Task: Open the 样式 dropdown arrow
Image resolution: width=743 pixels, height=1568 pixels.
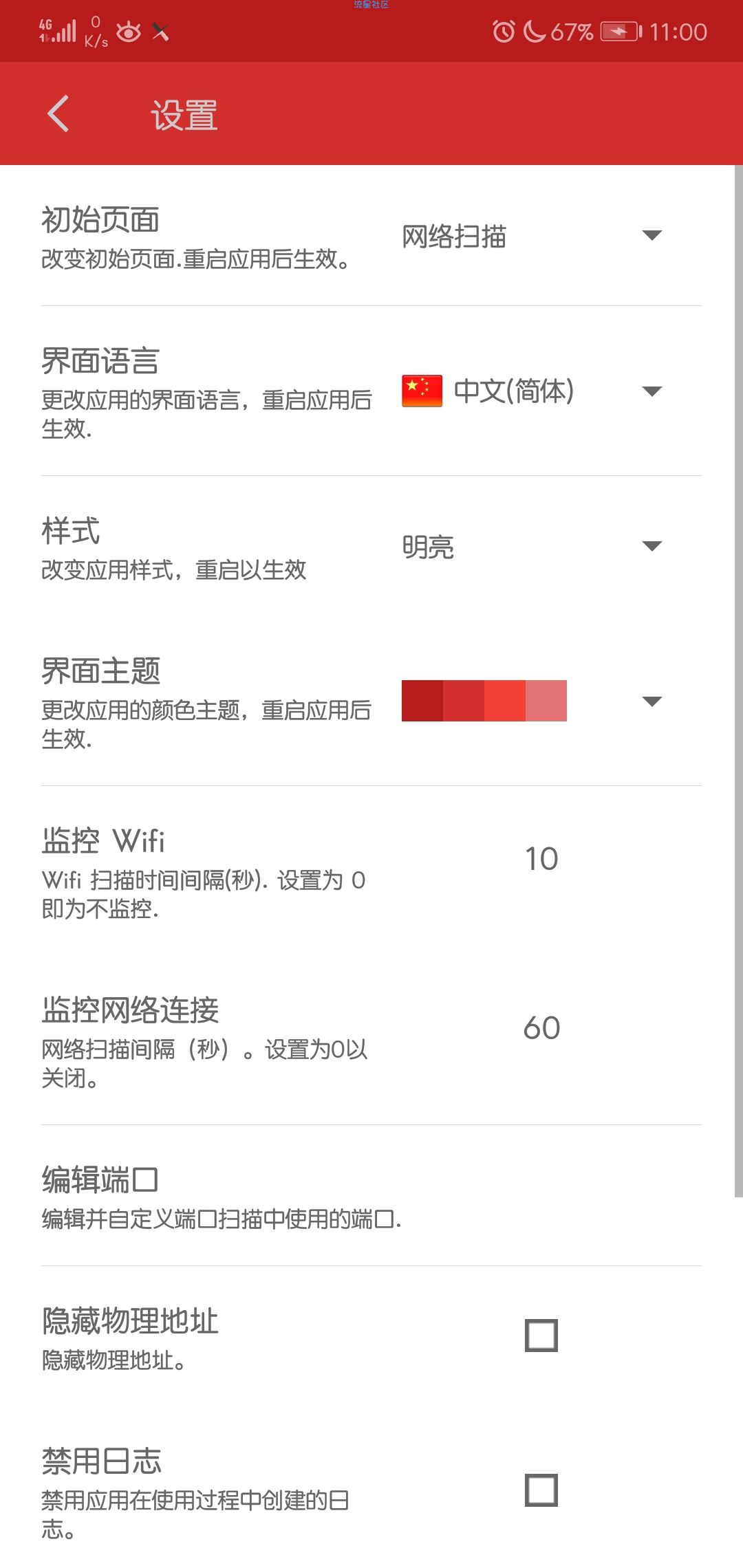Action: 652,546
